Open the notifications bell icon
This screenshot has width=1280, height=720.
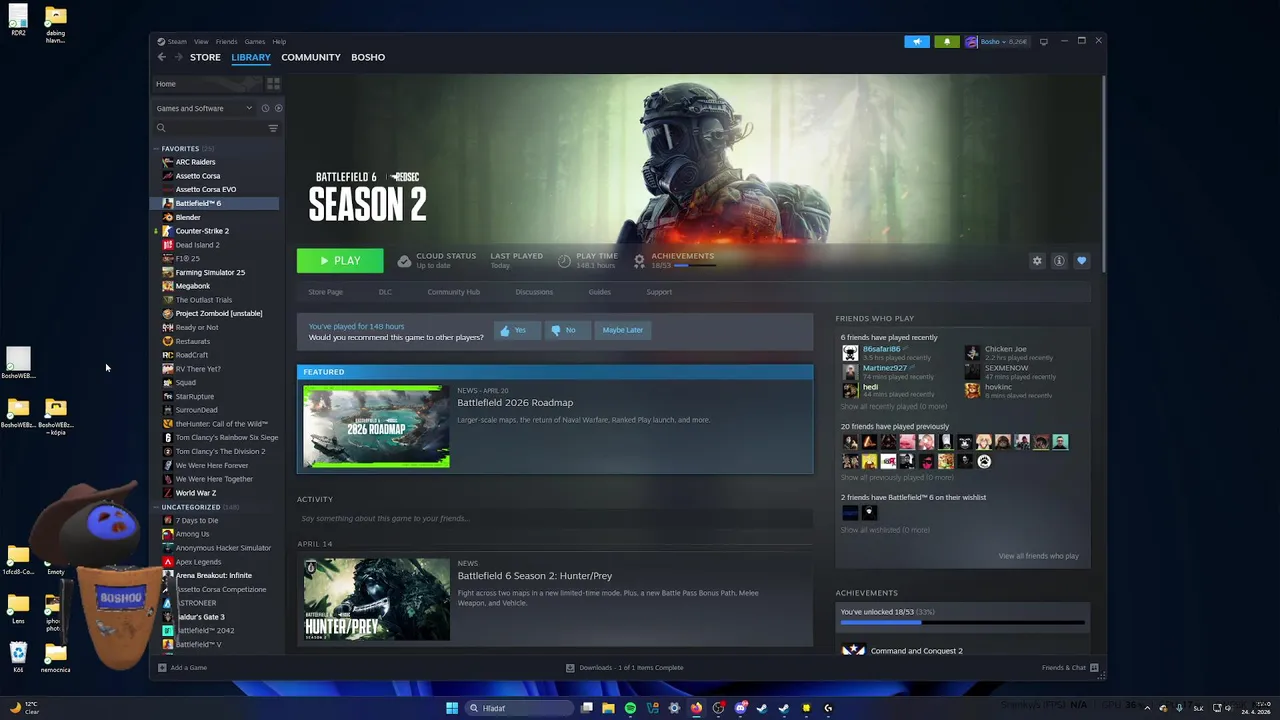click(x=946, y=42)
